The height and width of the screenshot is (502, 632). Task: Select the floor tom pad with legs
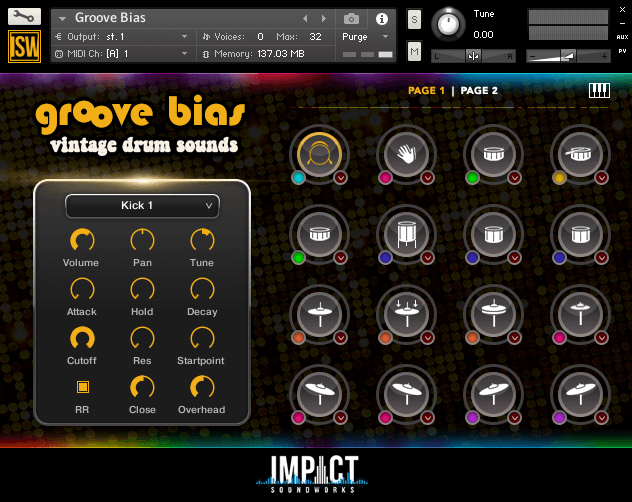(406, 234)
